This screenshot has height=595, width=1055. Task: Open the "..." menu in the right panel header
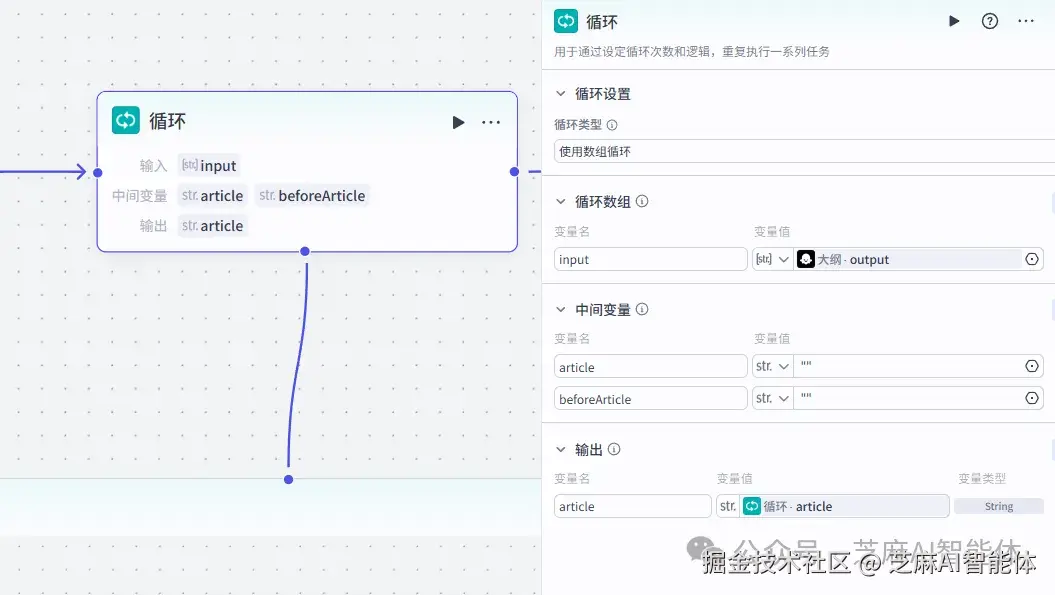coord(1025,20)
